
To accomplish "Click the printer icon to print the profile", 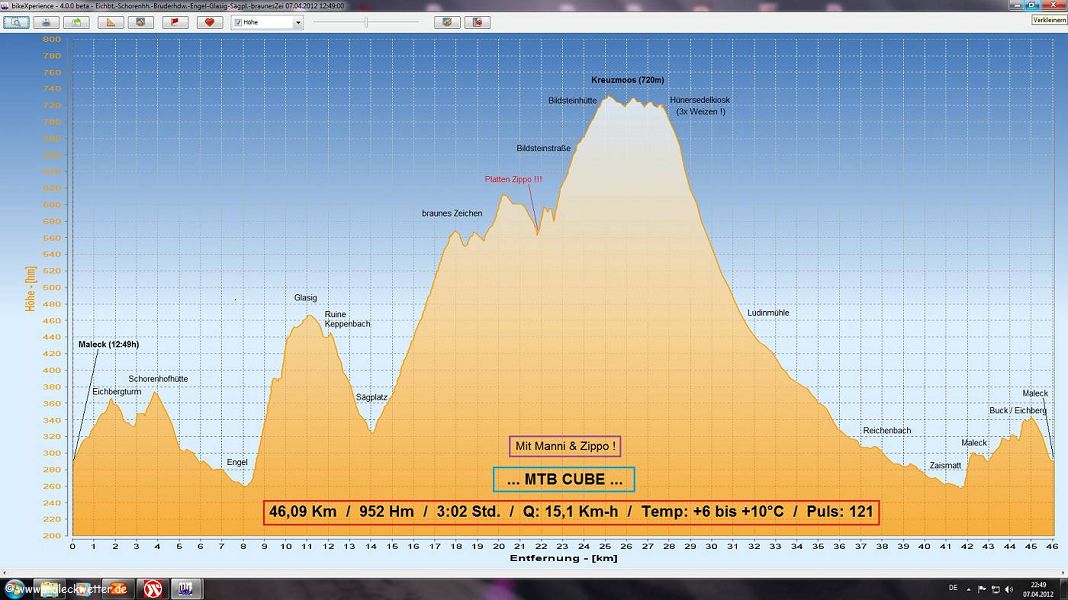I will (x=46, y=22).
